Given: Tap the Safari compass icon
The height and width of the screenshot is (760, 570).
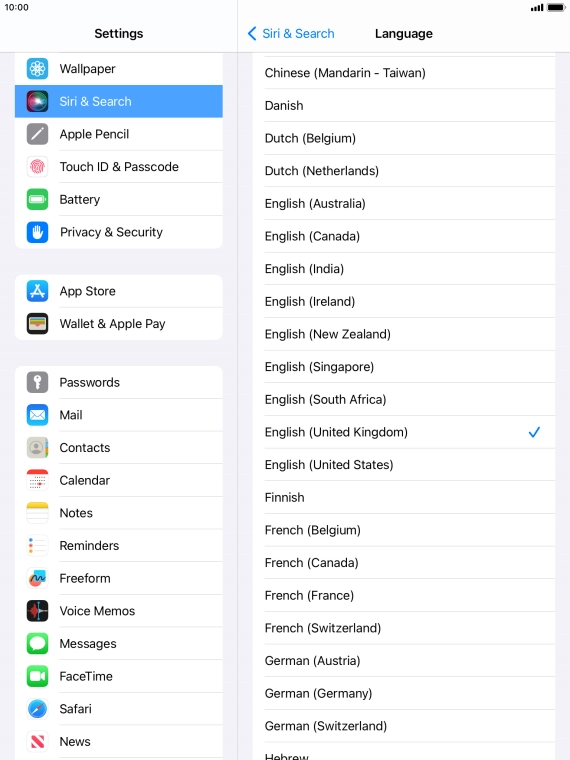Looking at the screenshot, I should tap(37, 709).
